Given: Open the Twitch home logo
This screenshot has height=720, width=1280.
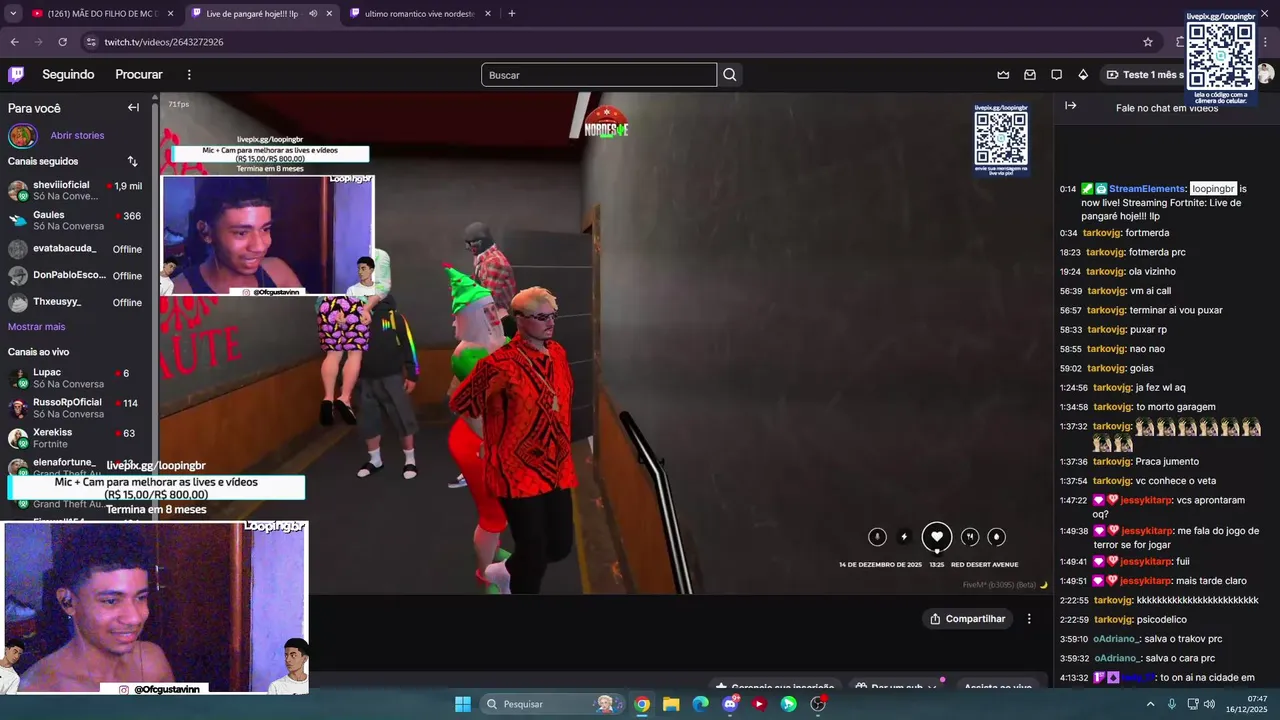Looking at the screenshot, I should click(x=16, y=74).
